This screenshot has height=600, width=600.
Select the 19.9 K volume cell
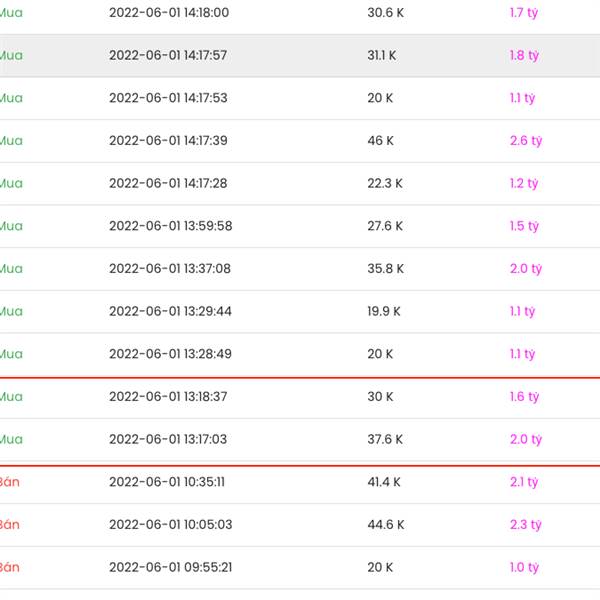coord(383,311)
